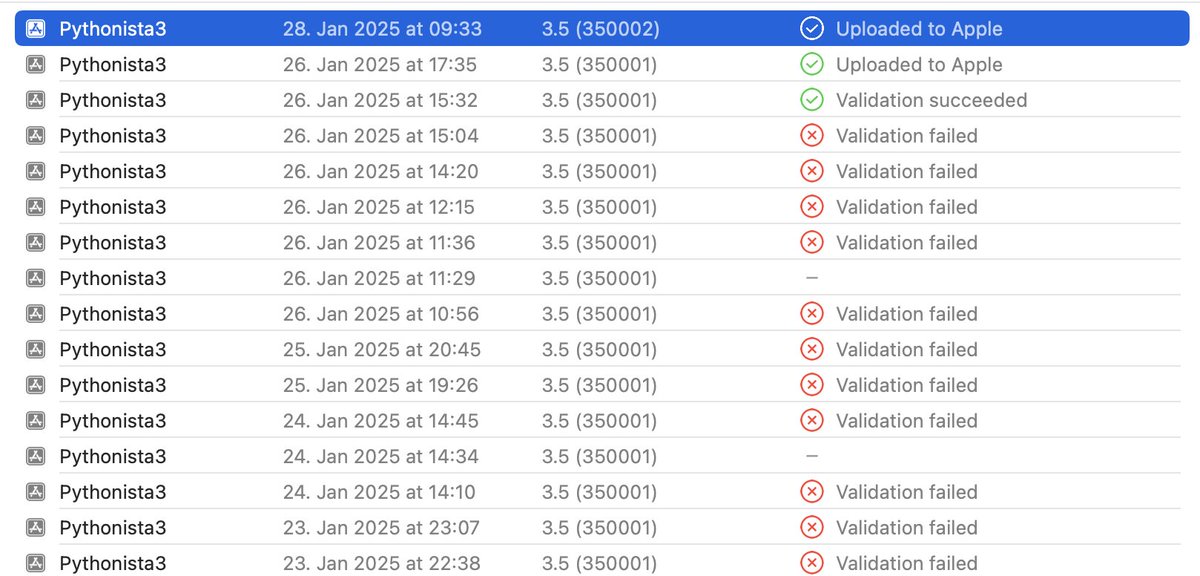
Task: Click the date 25. Jan 2025 at 19:26
Action: coord(381,385)
